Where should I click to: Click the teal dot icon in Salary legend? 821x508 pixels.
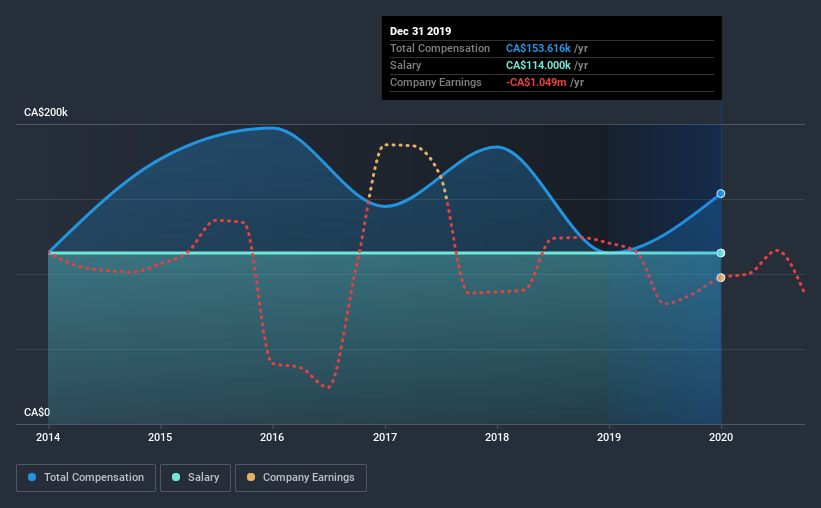(x=176, y=477)
